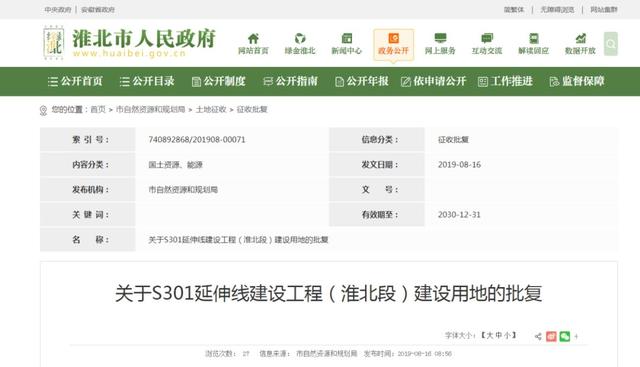Open the 公开目录 menu item
Screen dimensions: 640x367
[x=147, y=81]
